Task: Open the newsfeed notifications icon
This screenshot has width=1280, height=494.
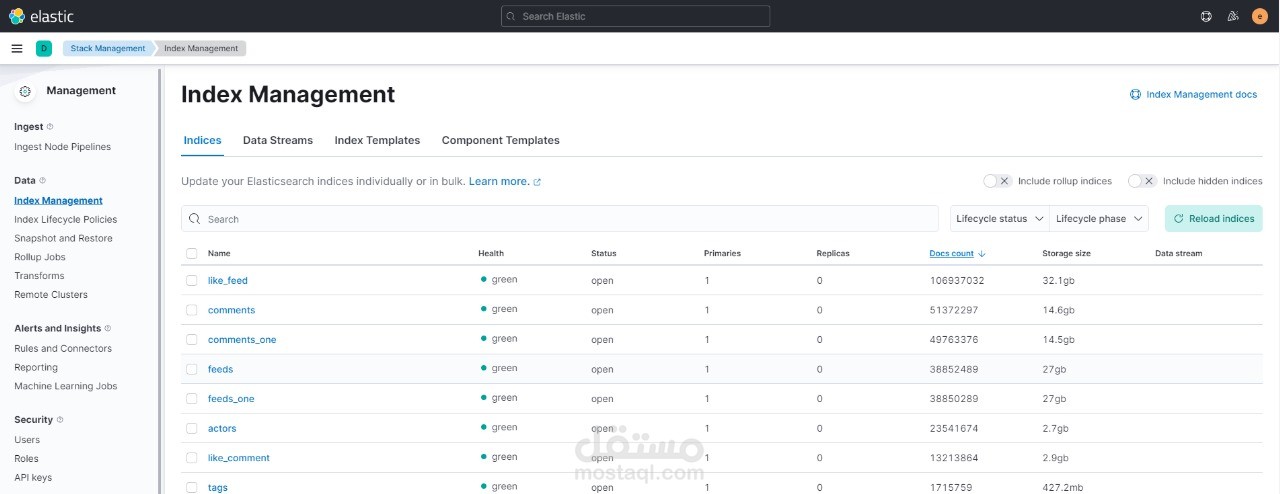Action: 1233,16
